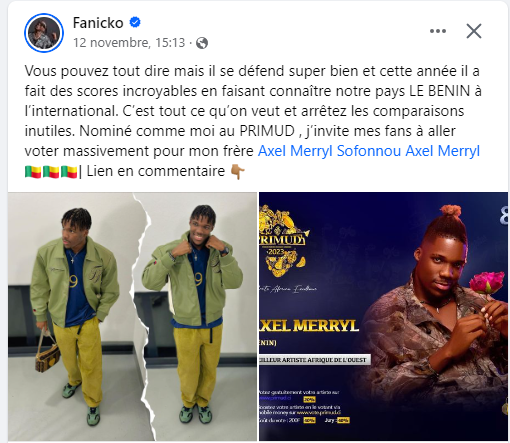Click the pointing down hand emoji
Image resolution: width=510 pixels, height=443 pixels.
[238, 171]
